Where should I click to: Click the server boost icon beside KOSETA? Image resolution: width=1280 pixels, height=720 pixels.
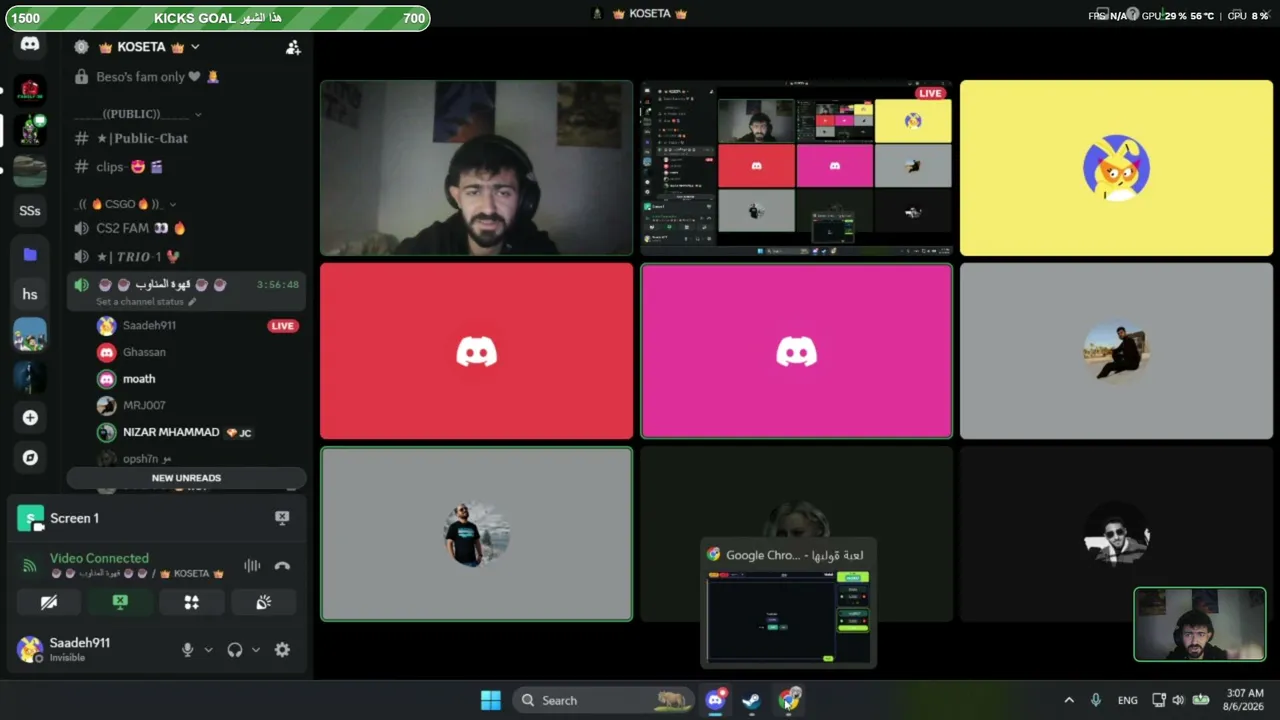[81, 47]
